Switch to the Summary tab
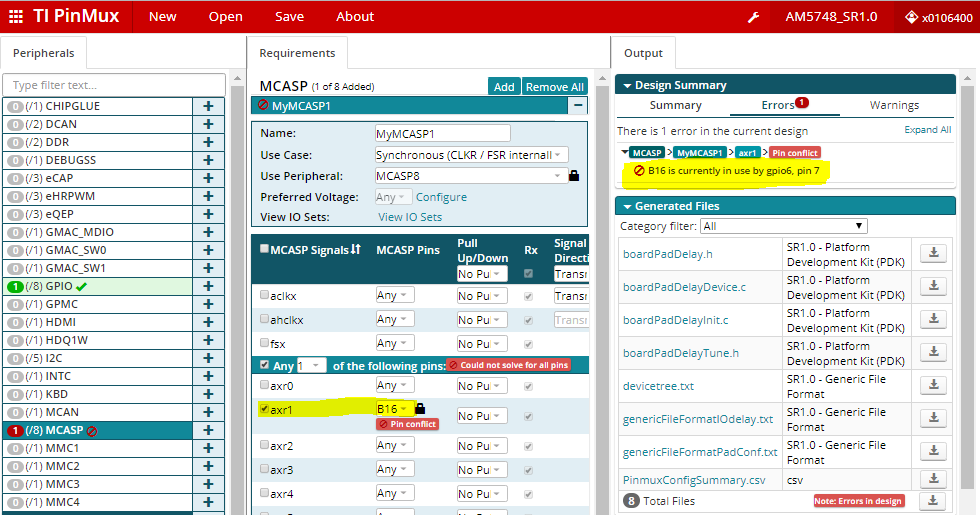The height and width of the screenshot is (515, 980). pyautogui.click(x=676, y=105)
